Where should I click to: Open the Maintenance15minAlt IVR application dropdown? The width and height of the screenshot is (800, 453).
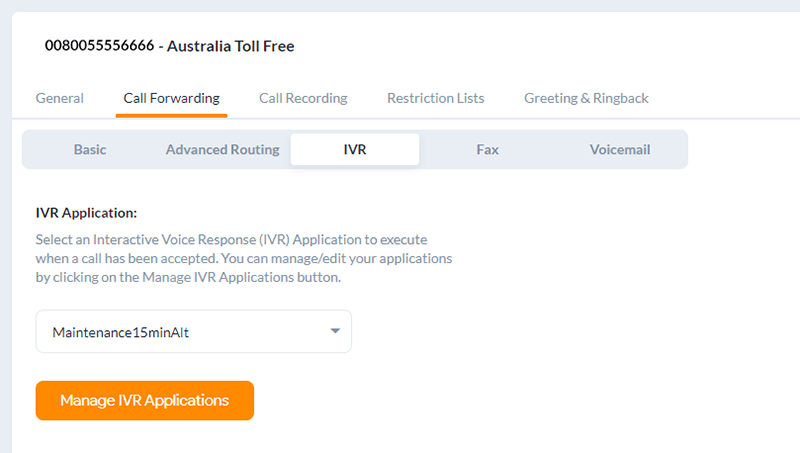(x=193, y=332)
